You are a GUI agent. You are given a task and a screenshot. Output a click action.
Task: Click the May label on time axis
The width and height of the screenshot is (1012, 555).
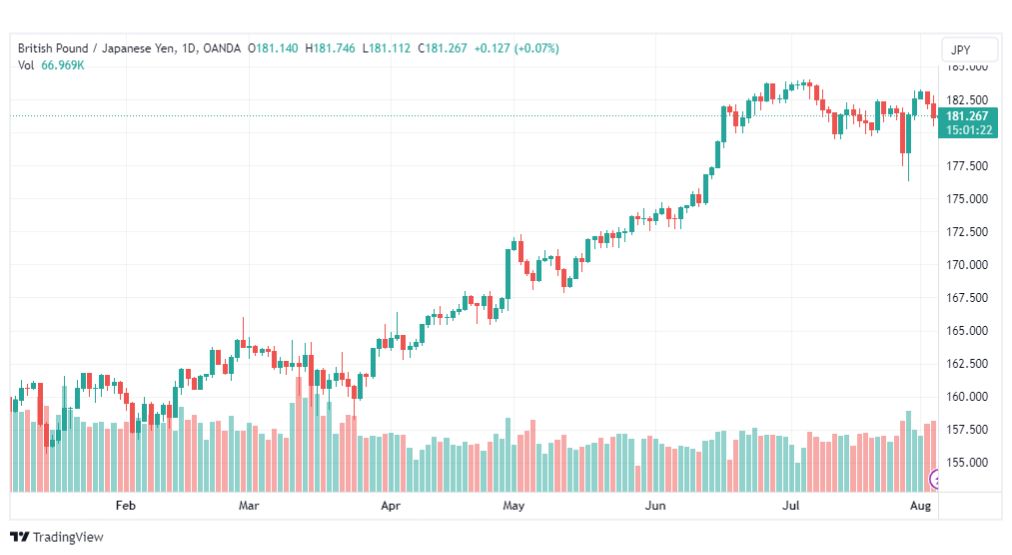(514, 505)
